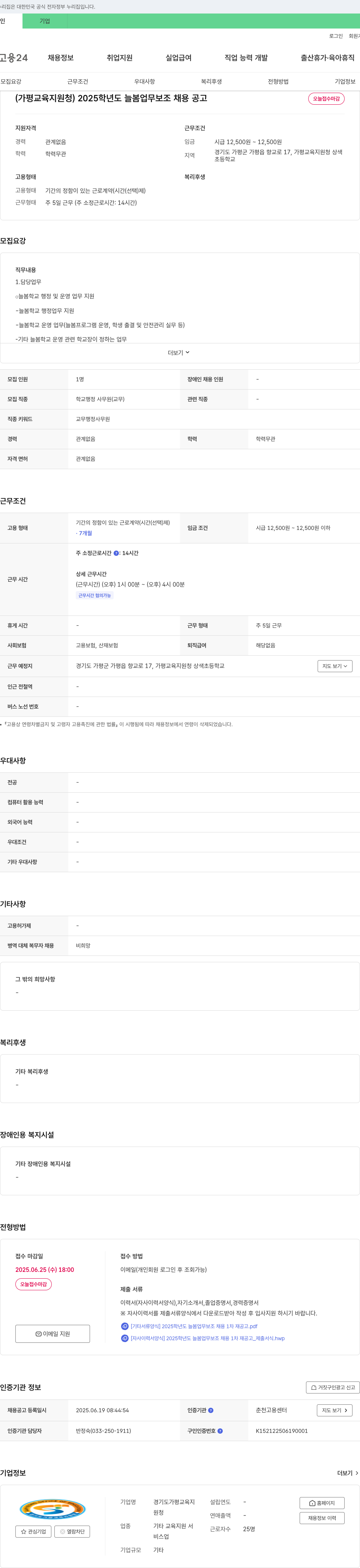The image size is (360, 1568).
Task: Click 기타 교육지원 서비스업 industry text
Action: click(173, 1532)
